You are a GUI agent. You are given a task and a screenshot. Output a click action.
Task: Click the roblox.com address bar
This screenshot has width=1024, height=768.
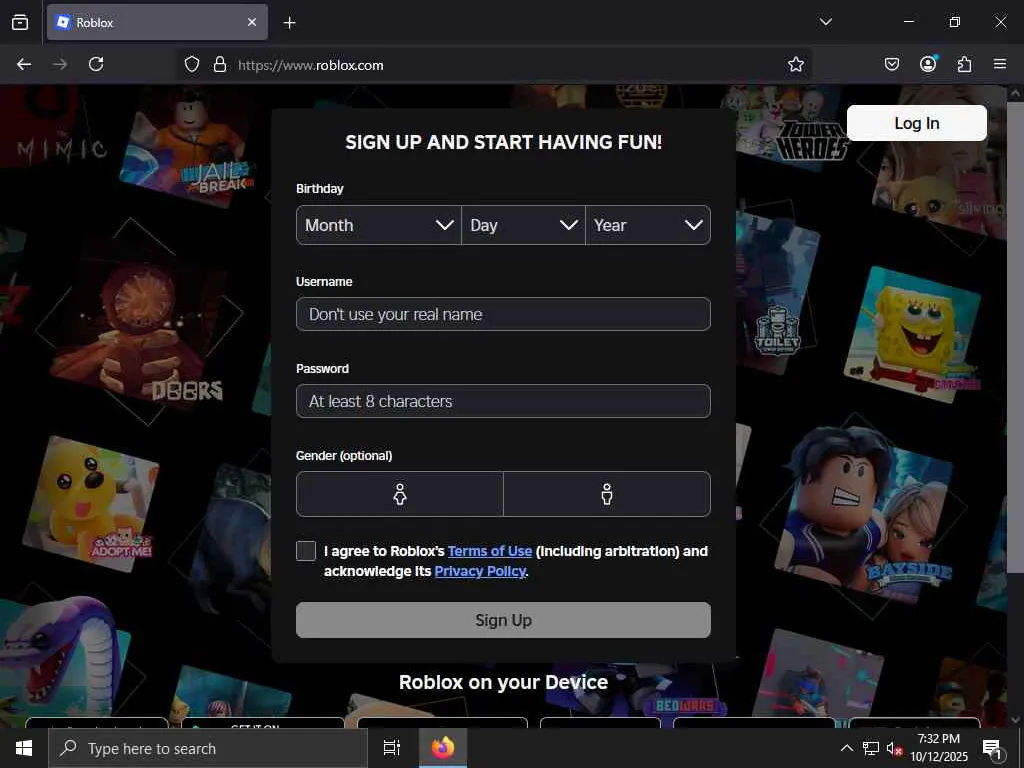tap(496, 65)
